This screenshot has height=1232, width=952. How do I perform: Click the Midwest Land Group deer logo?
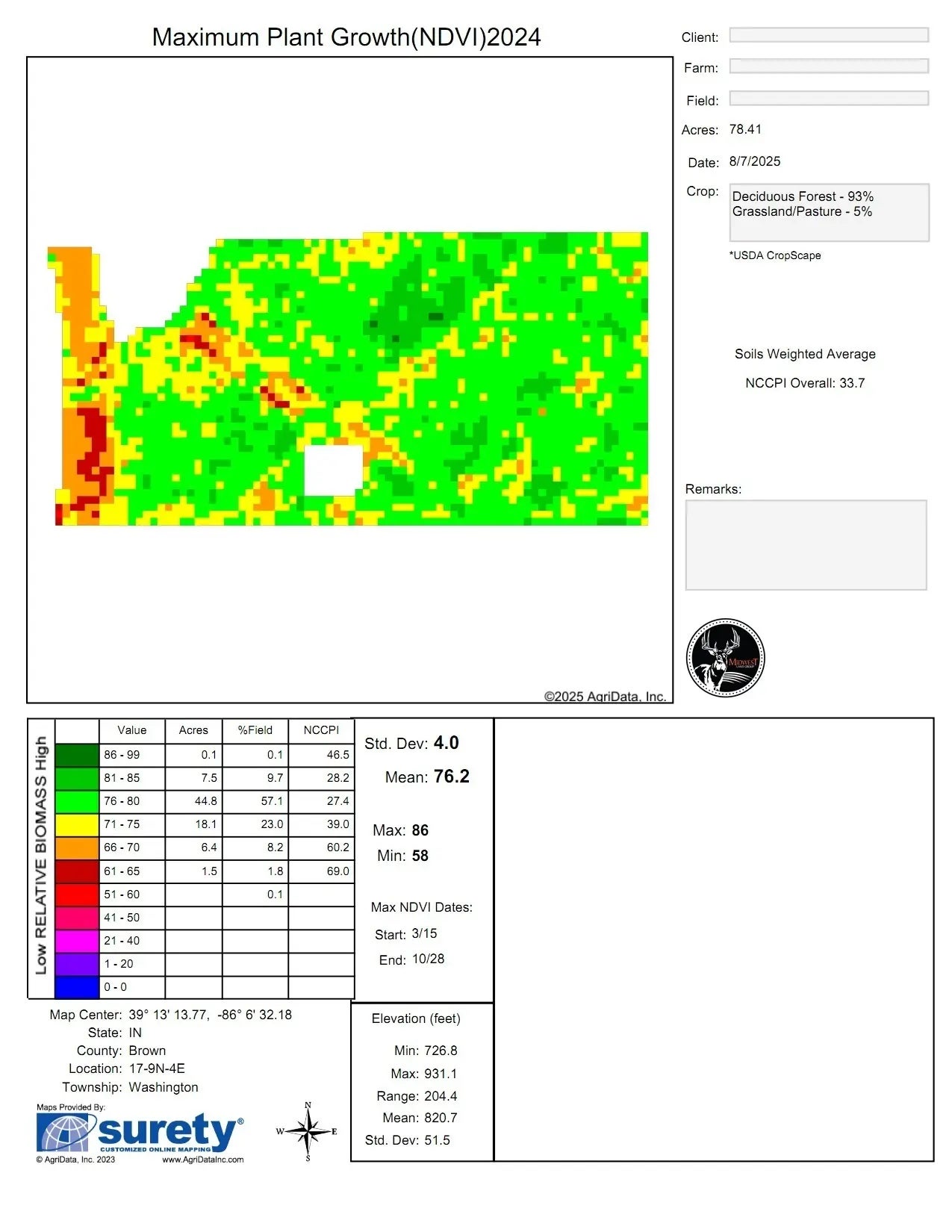pos(725,658)
